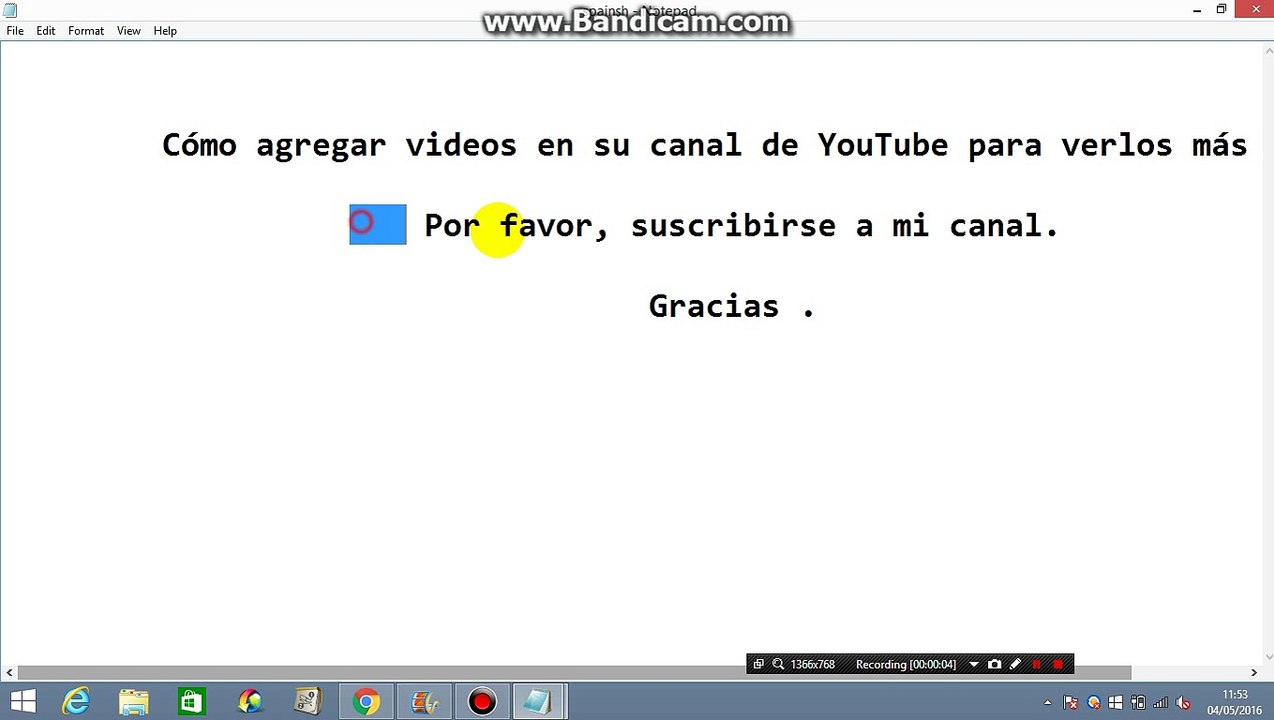Viewport: 1274px width, 720px height.
Task: Click the Recording [00:00:04] timer text
Action: click(906, 664)
